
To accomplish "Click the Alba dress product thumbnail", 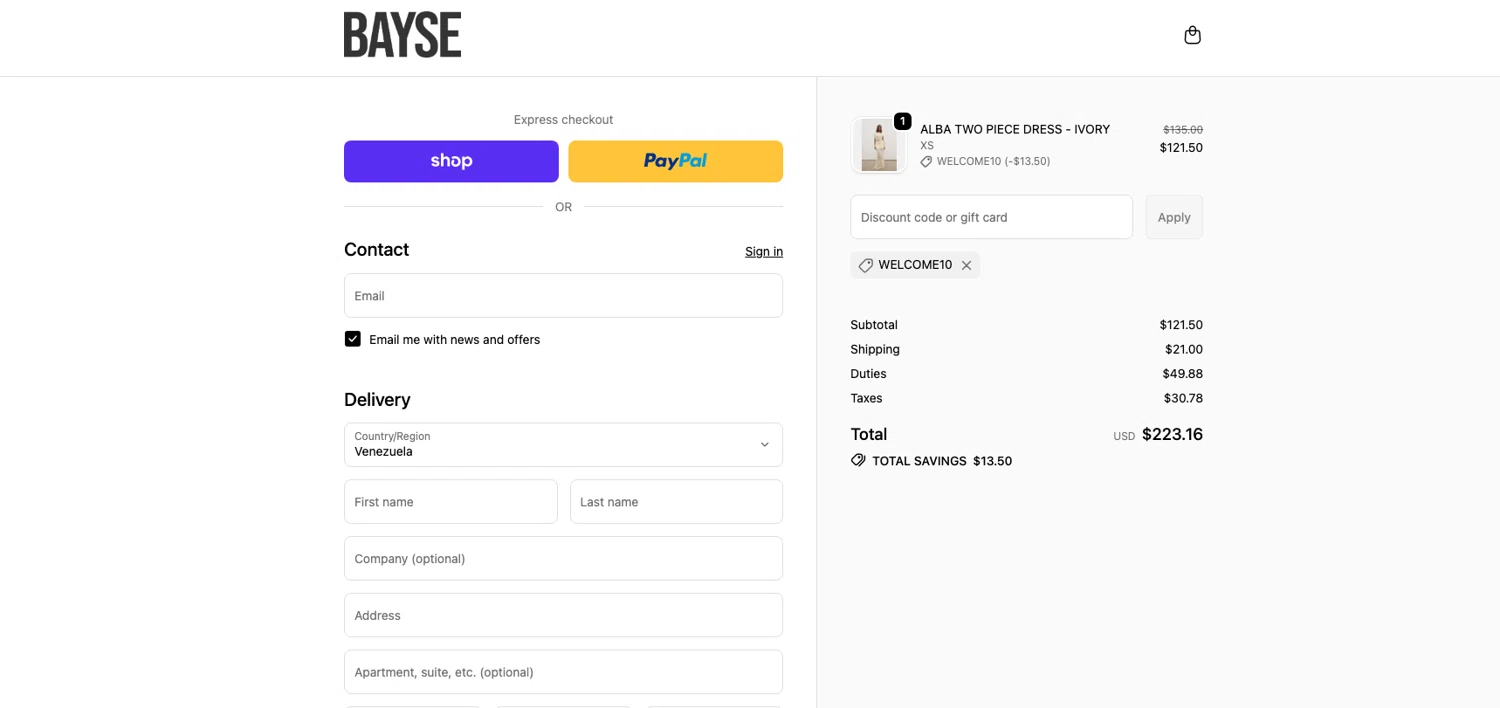I will [x=879, y=146].
